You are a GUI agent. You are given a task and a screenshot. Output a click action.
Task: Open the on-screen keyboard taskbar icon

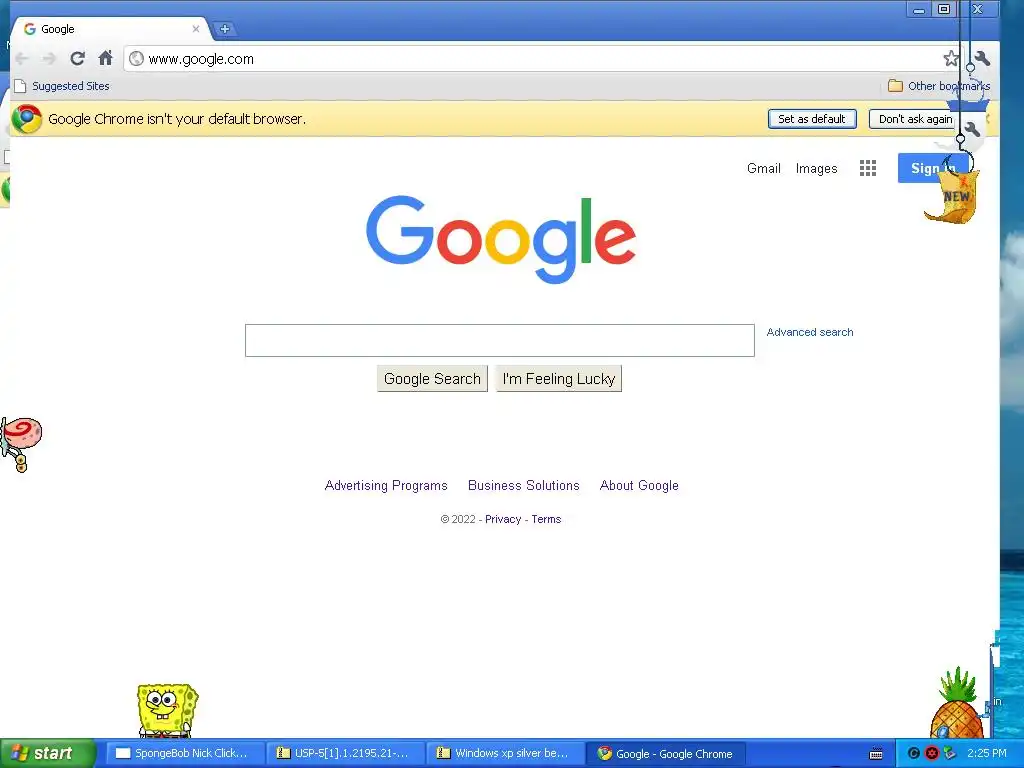(876, 754)
